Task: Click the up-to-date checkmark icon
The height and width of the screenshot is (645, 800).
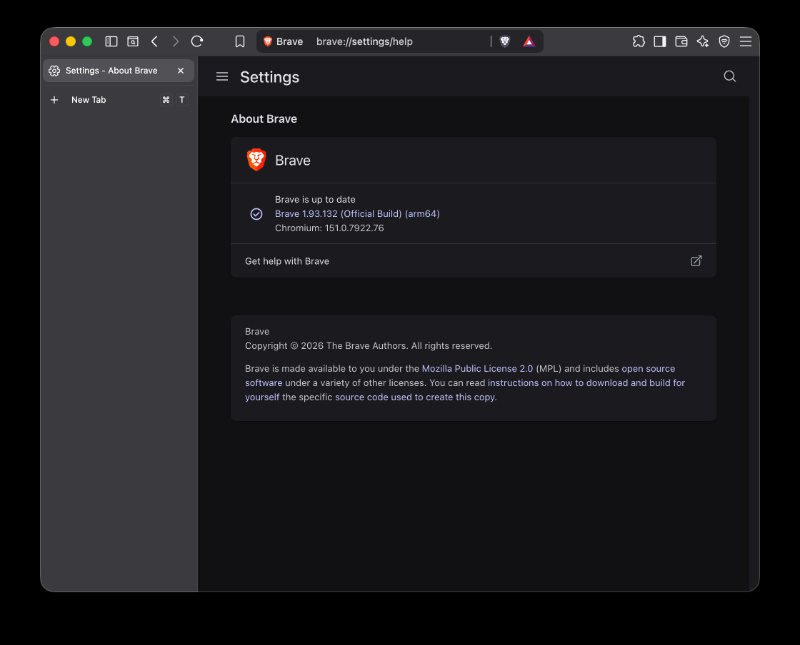Action: coord(256,214)
